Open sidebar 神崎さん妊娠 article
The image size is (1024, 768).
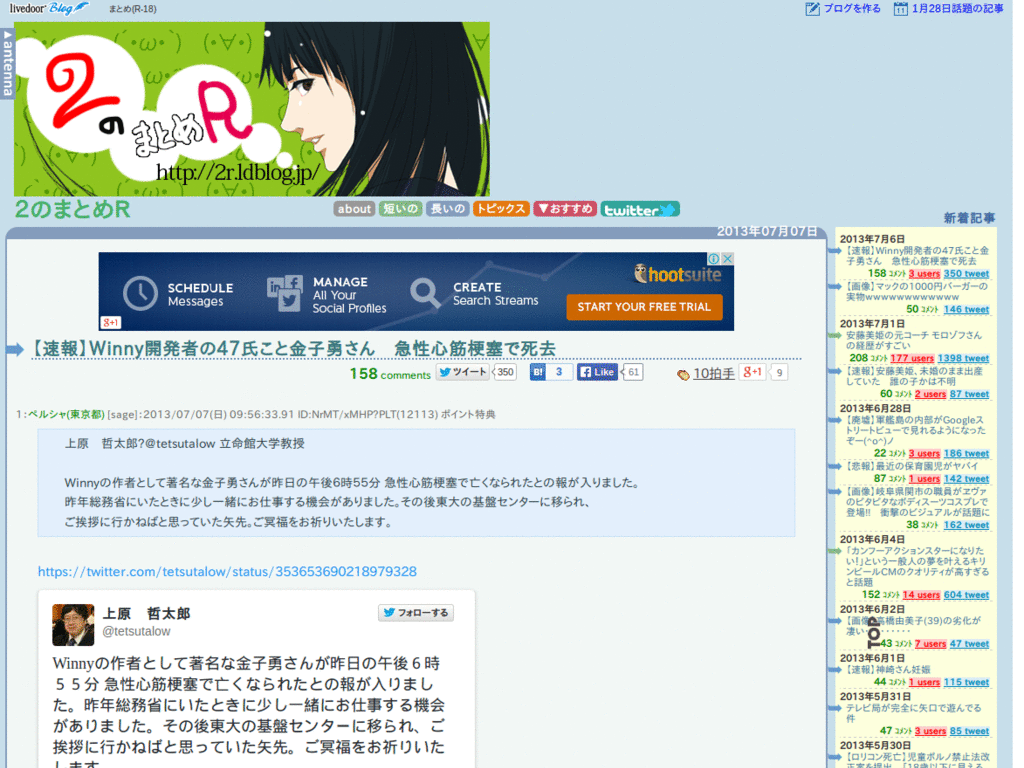(x=888, y=669)
